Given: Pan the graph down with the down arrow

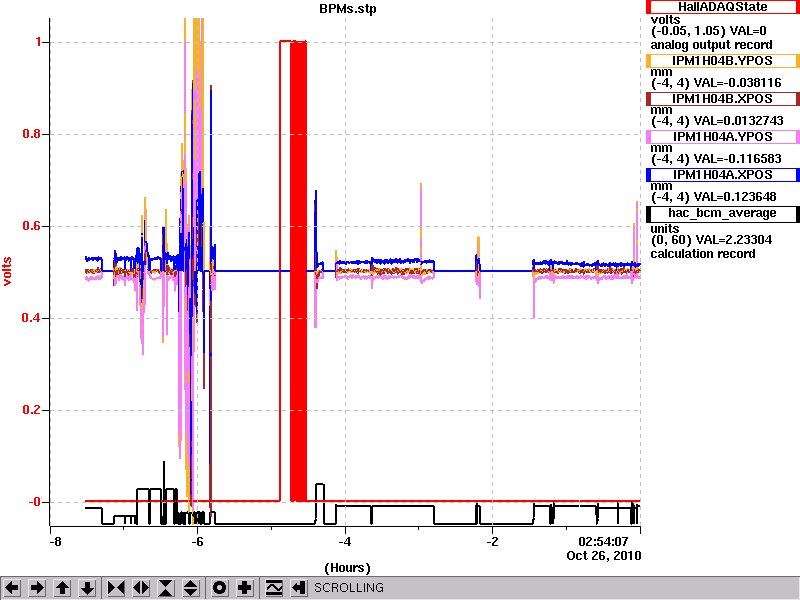Looking at the screenshot, I should [x=88, y=588].
